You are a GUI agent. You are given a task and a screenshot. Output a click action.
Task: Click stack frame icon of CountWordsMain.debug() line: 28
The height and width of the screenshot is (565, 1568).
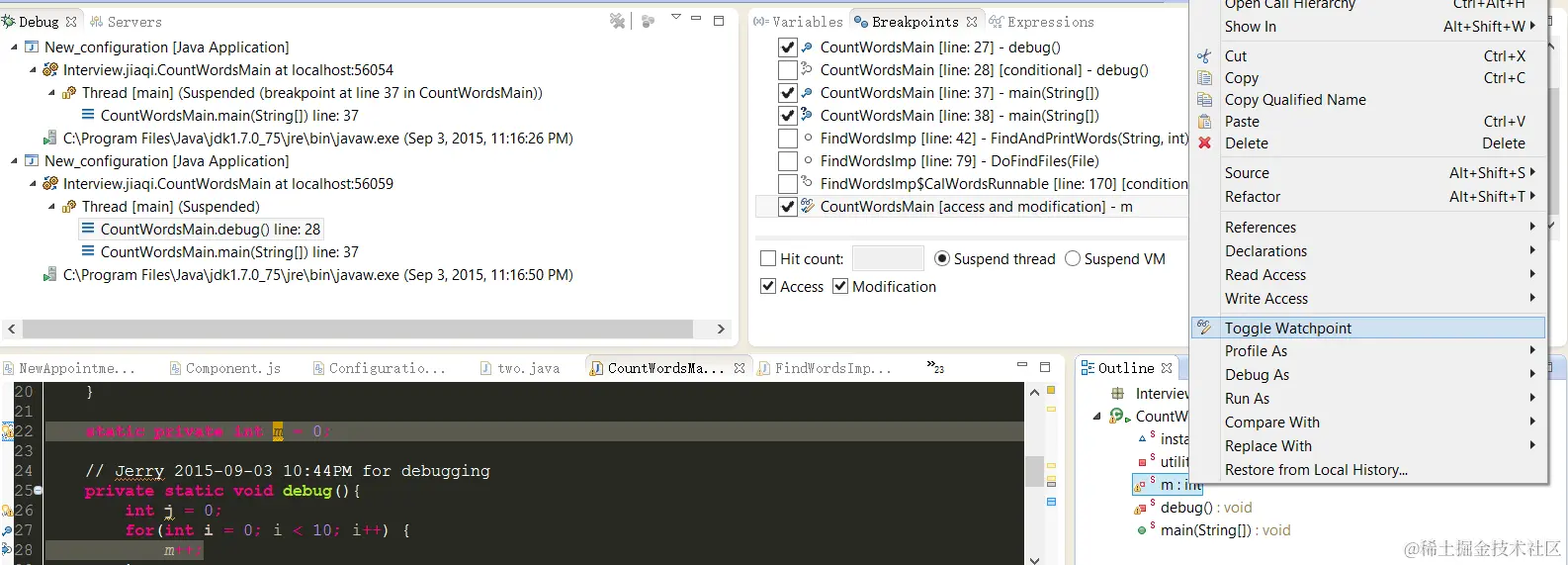pyautogui.click(x=88, y=229)
